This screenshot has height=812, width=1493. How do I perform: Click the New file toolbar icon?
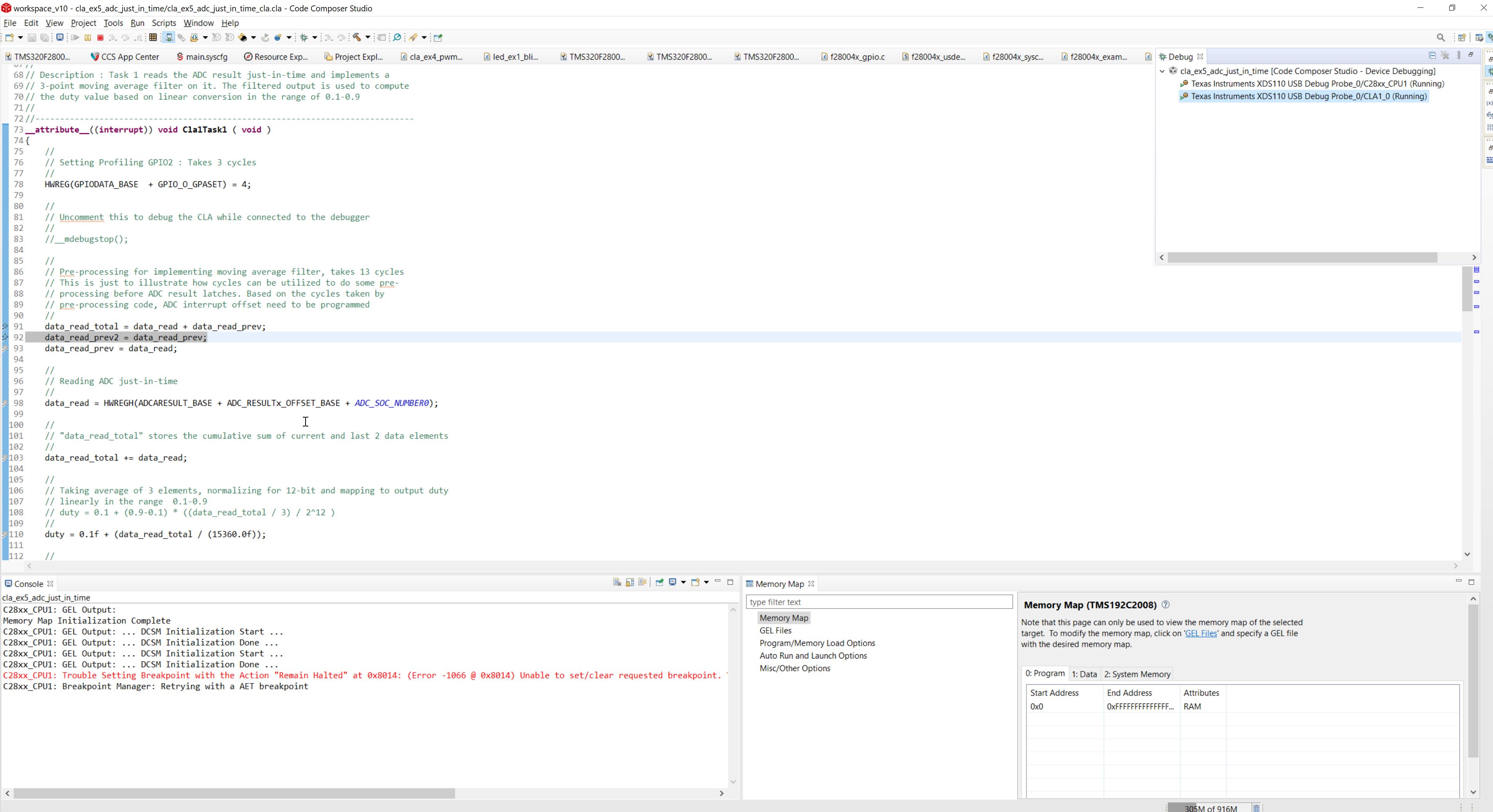point(9,37)
